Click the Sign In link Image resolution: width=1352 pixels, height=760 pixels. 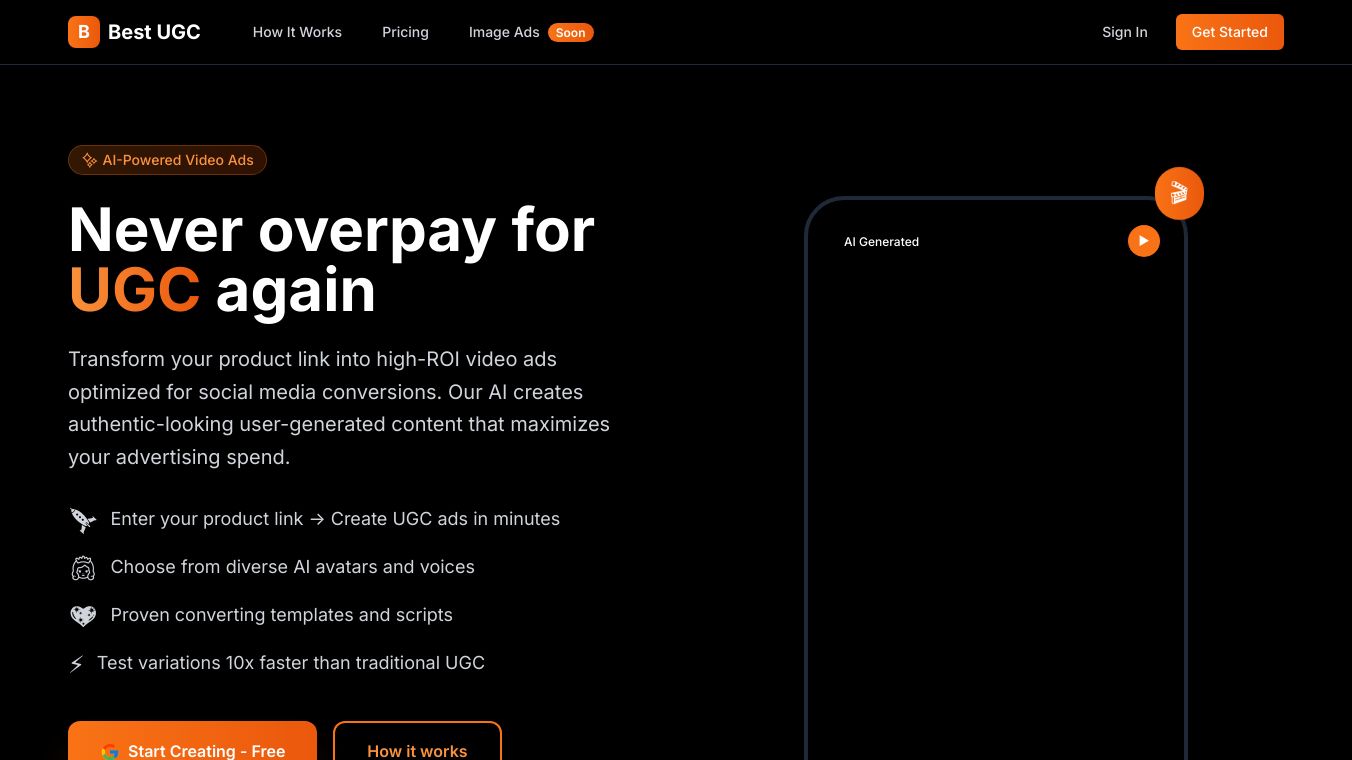click(x=1125, y=32)
